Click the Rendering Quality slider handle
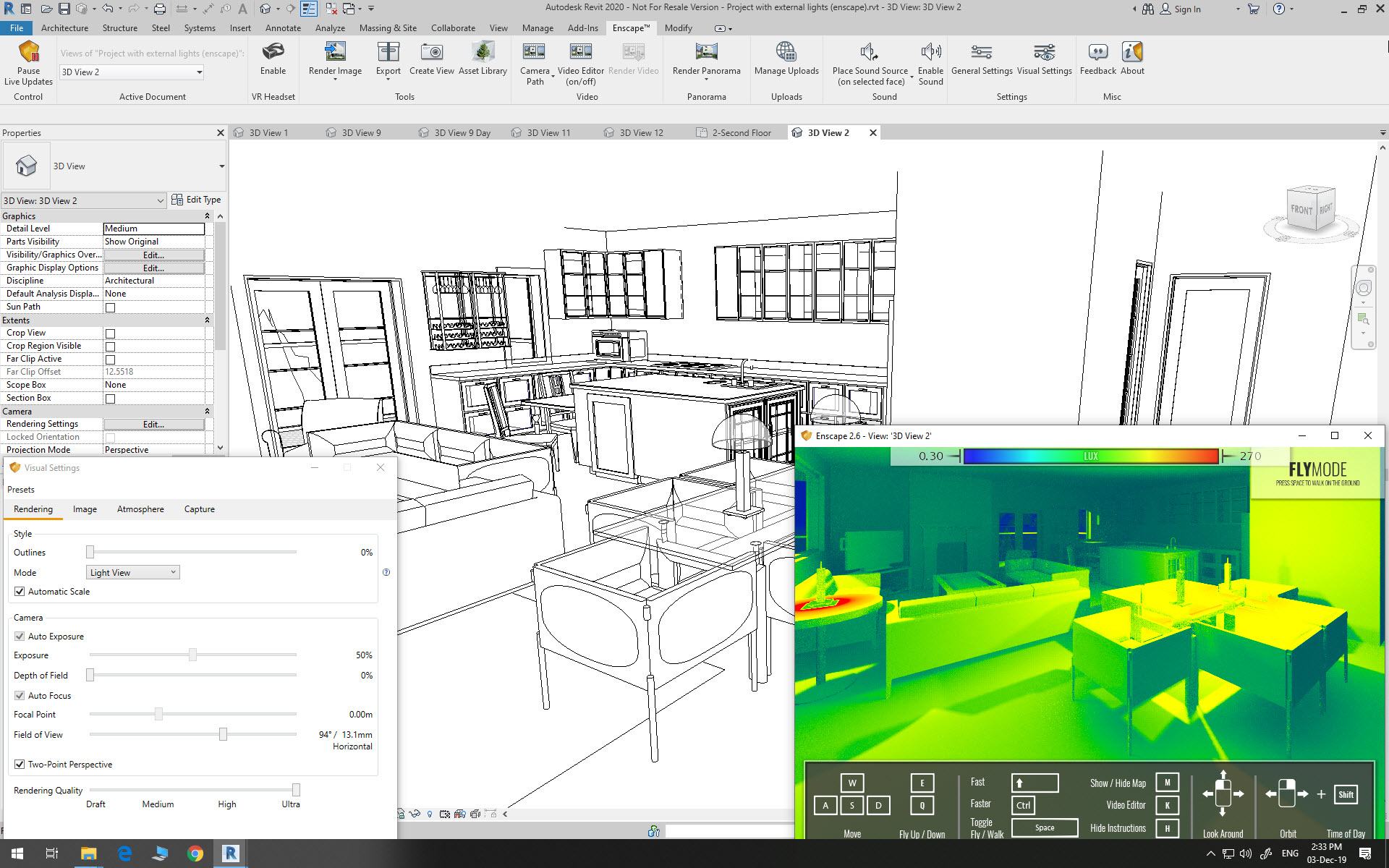Screen dimensions: 1389x868 tap(296, 791)
